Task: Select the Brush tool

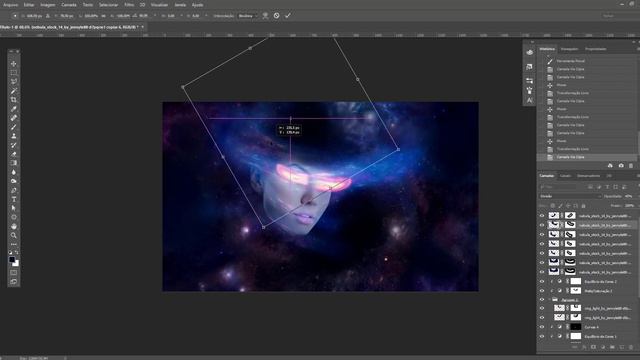Action: point(13,127)
